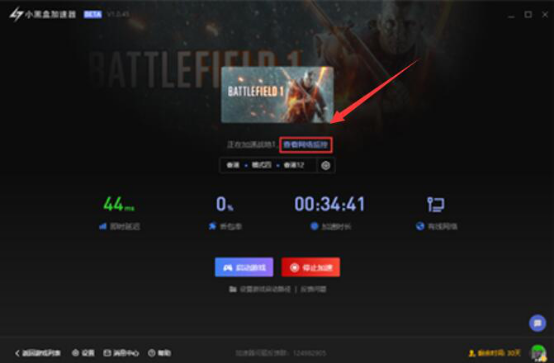Open the Battlefield 1 game cover thumbnail

[x=277, y=94]
